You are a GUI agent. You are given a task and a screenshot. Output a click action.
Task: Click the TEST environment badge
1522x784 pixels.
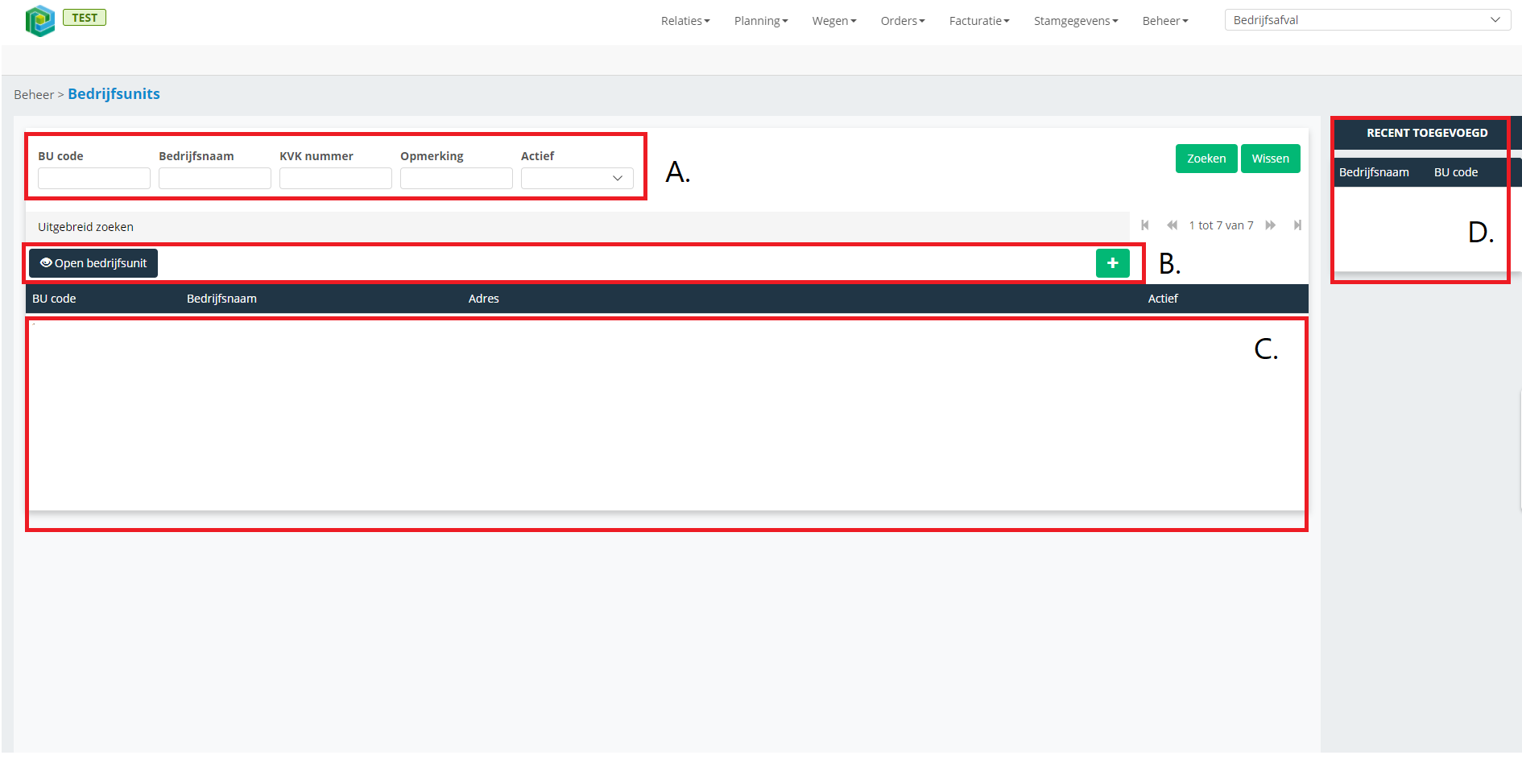pyautogui.click(x=85, y=18)
